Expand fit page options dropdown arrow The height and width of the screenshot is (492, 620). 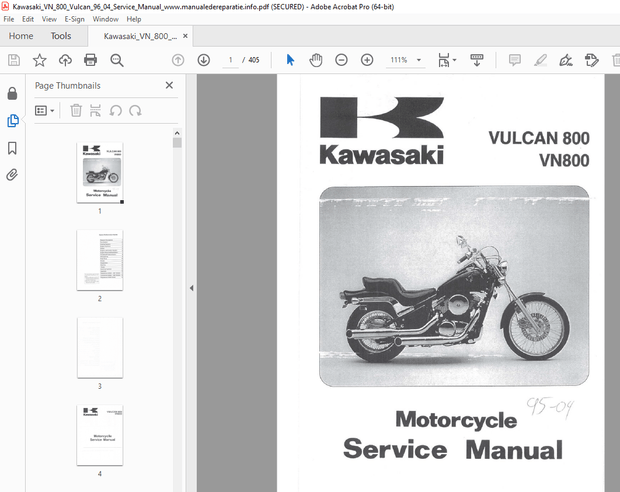(x=454, y=60)
